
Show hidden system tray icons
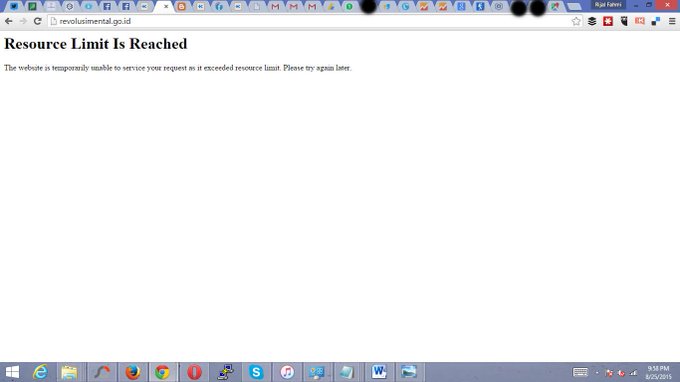597,372
